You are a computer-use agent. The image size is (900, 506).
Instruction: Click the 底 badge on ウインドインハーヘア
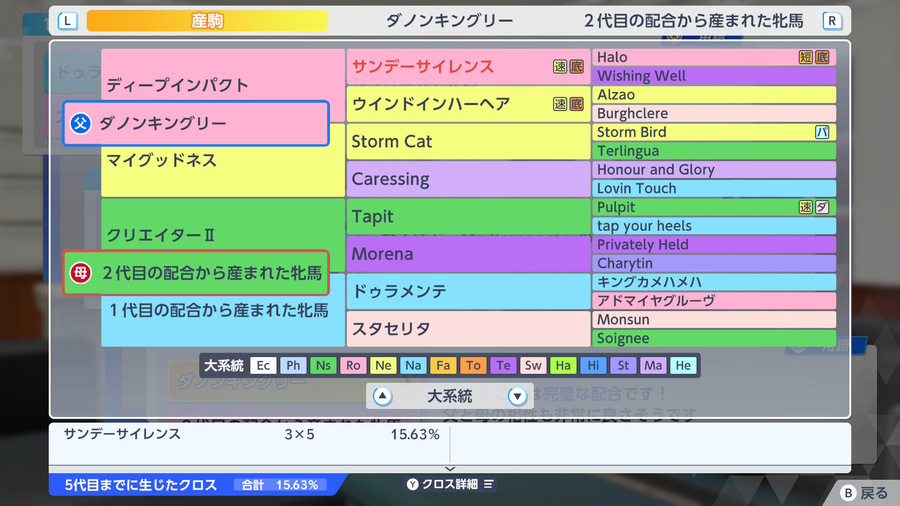[x=576, y=104]
